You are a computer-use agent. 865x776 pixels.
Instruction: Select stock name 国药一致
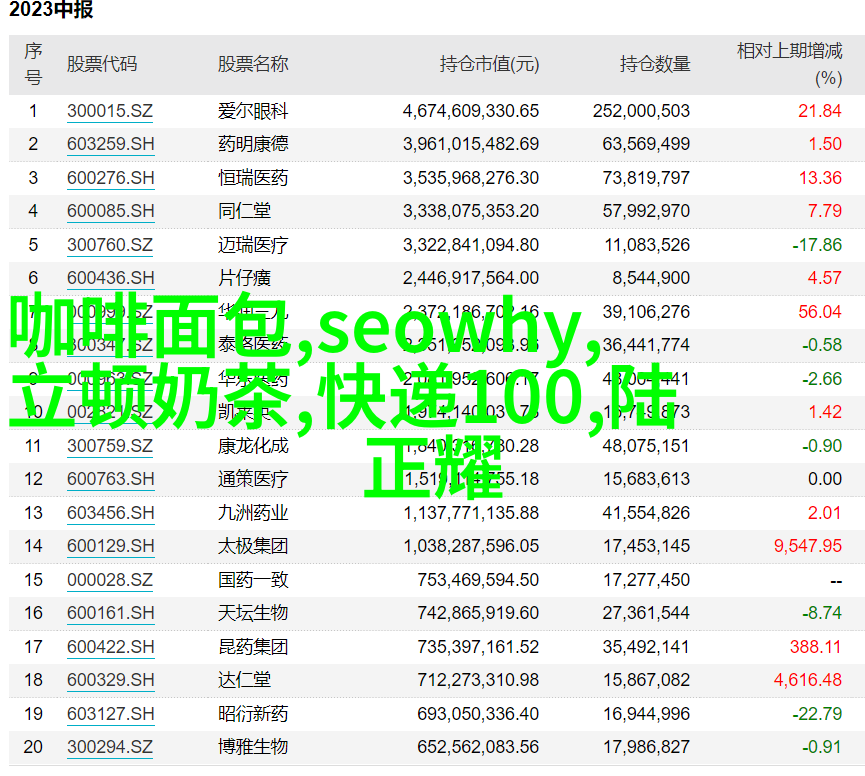tap(253, 580)
